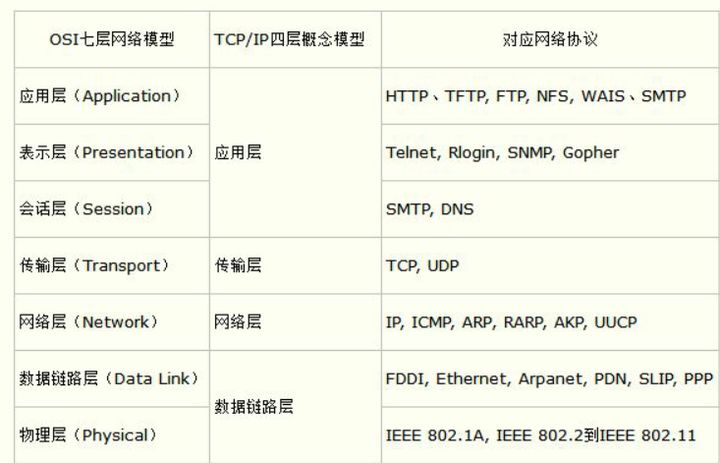Click the merged 应用层 cell in TCP/IP column

click(x=238, y=153)
